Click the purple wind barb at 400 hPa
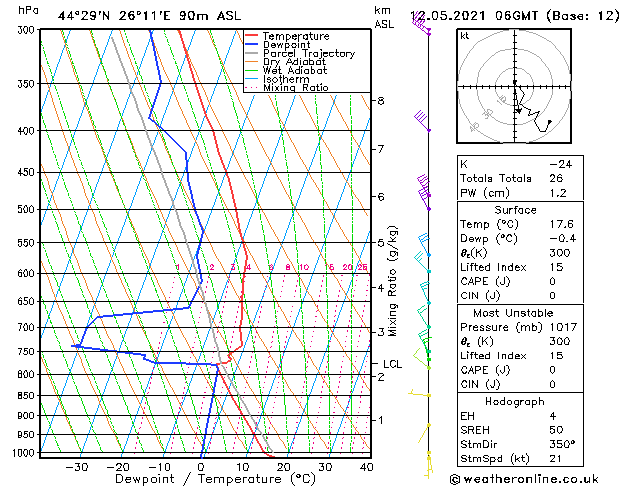The image size is (629, 486). coord(422,121)
